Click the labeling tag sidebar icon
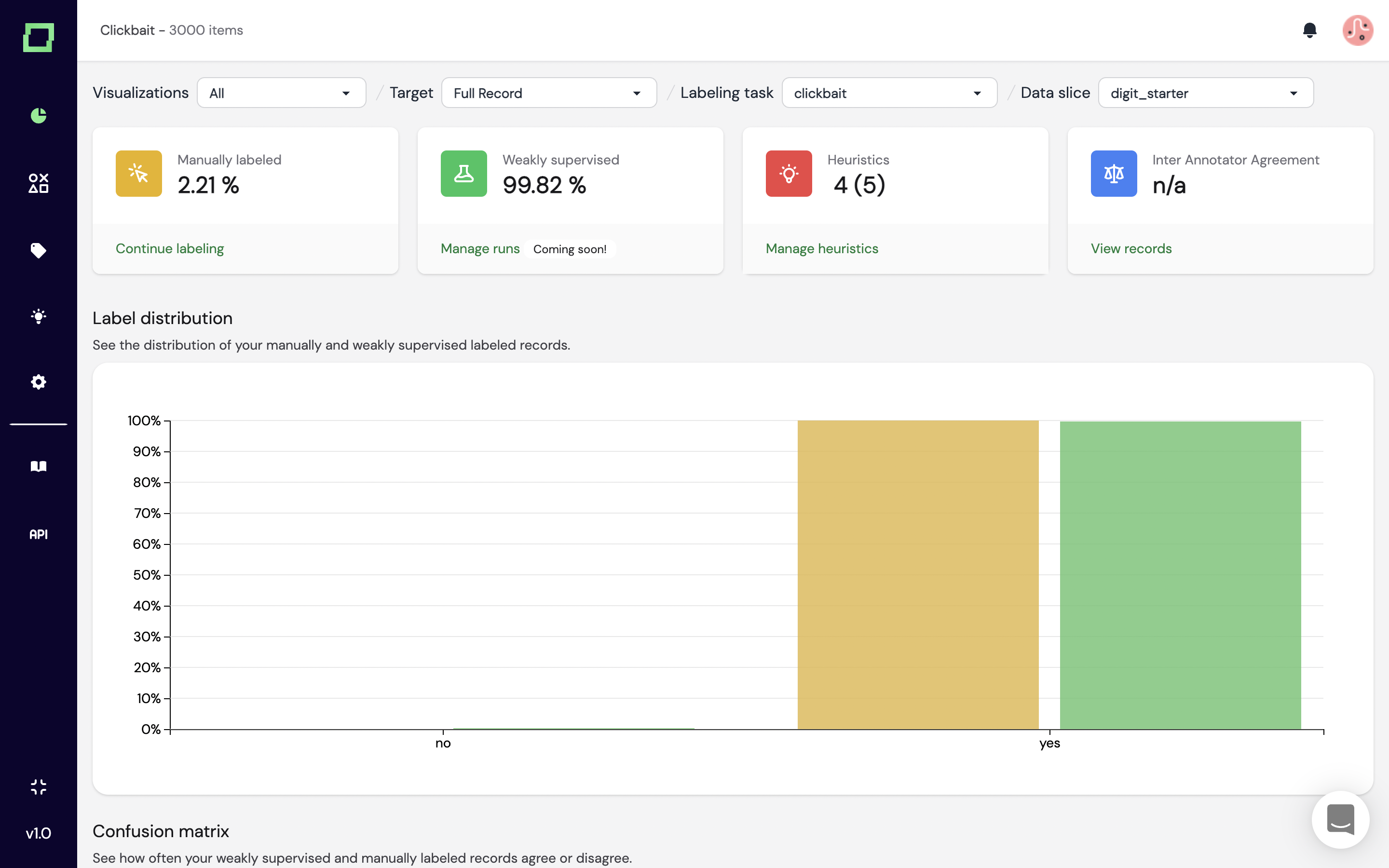 [x=39, y=250]
